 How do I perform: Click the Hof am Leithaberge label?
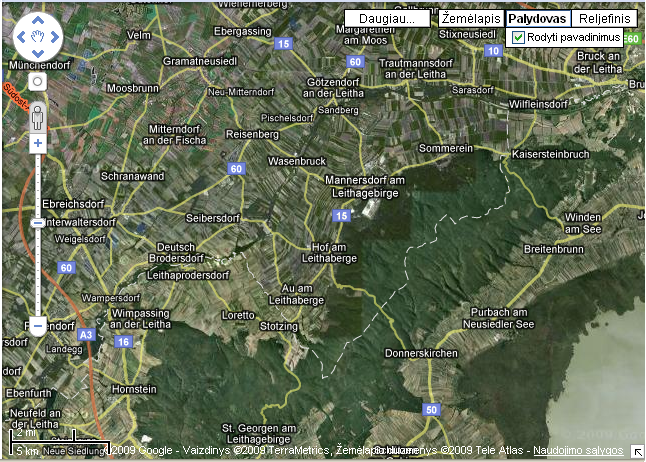coord(329,253)
